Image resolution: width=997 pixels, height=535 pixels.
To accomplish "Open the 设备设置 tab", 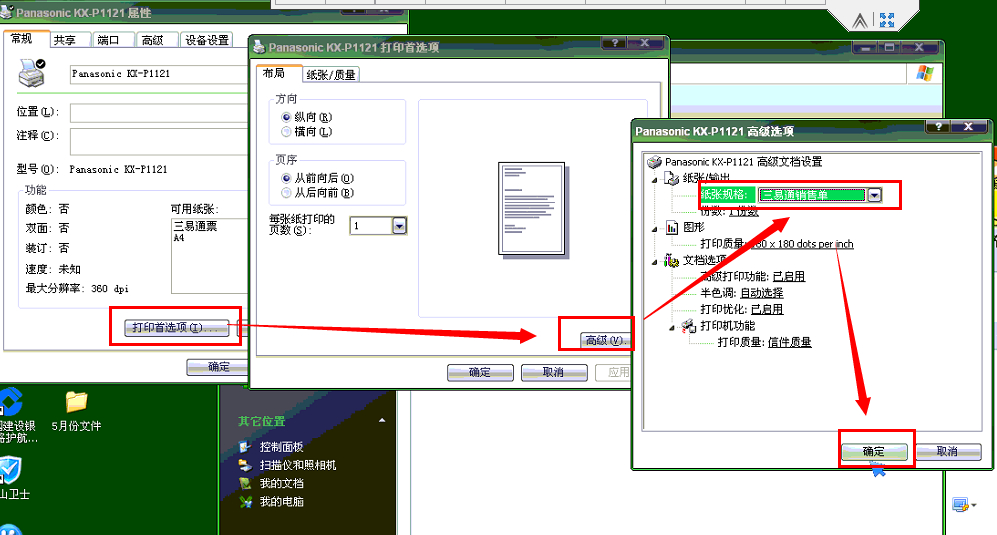I will 207,40.
